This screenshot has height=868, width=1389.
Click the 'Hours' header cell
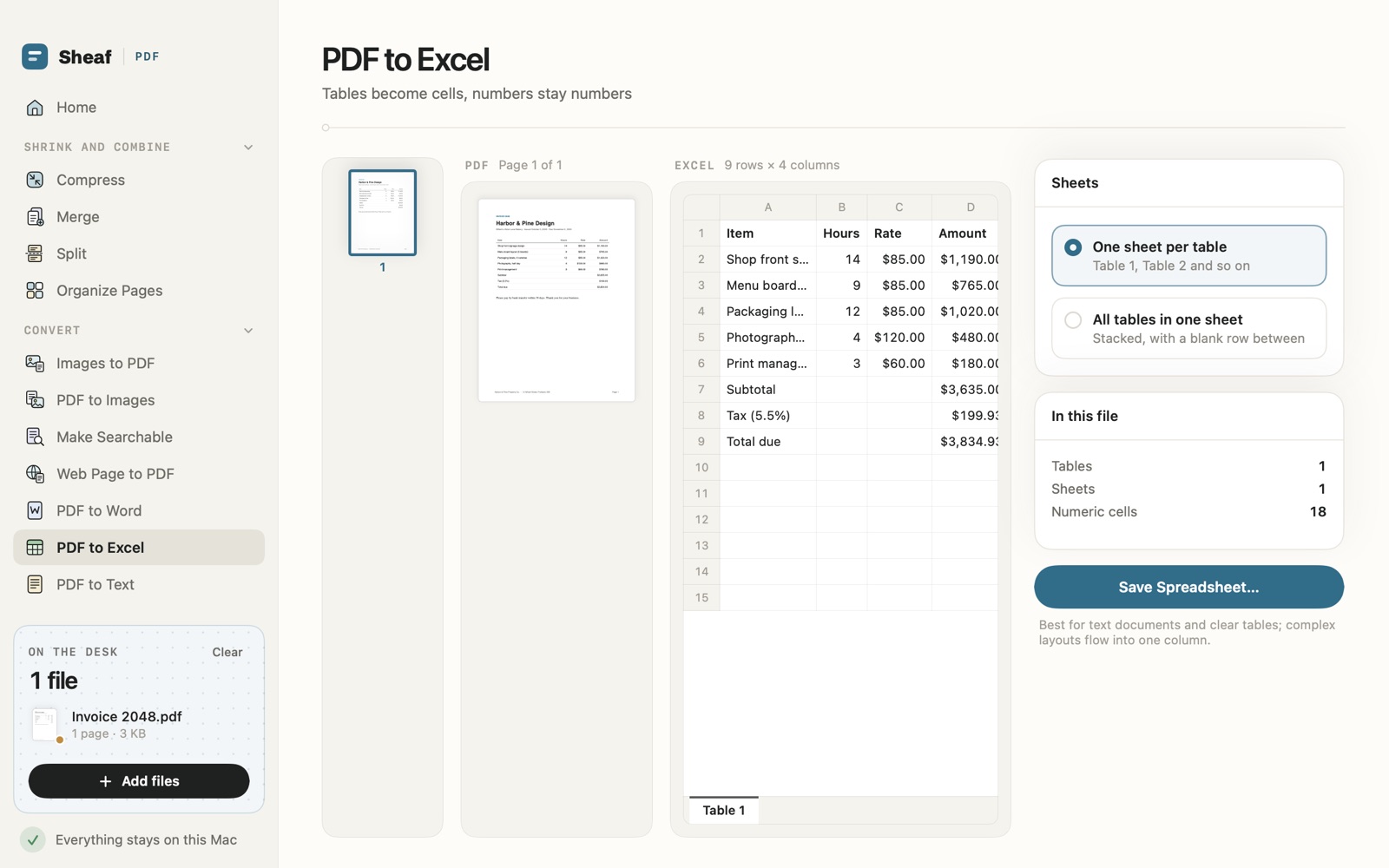(841, 233)
